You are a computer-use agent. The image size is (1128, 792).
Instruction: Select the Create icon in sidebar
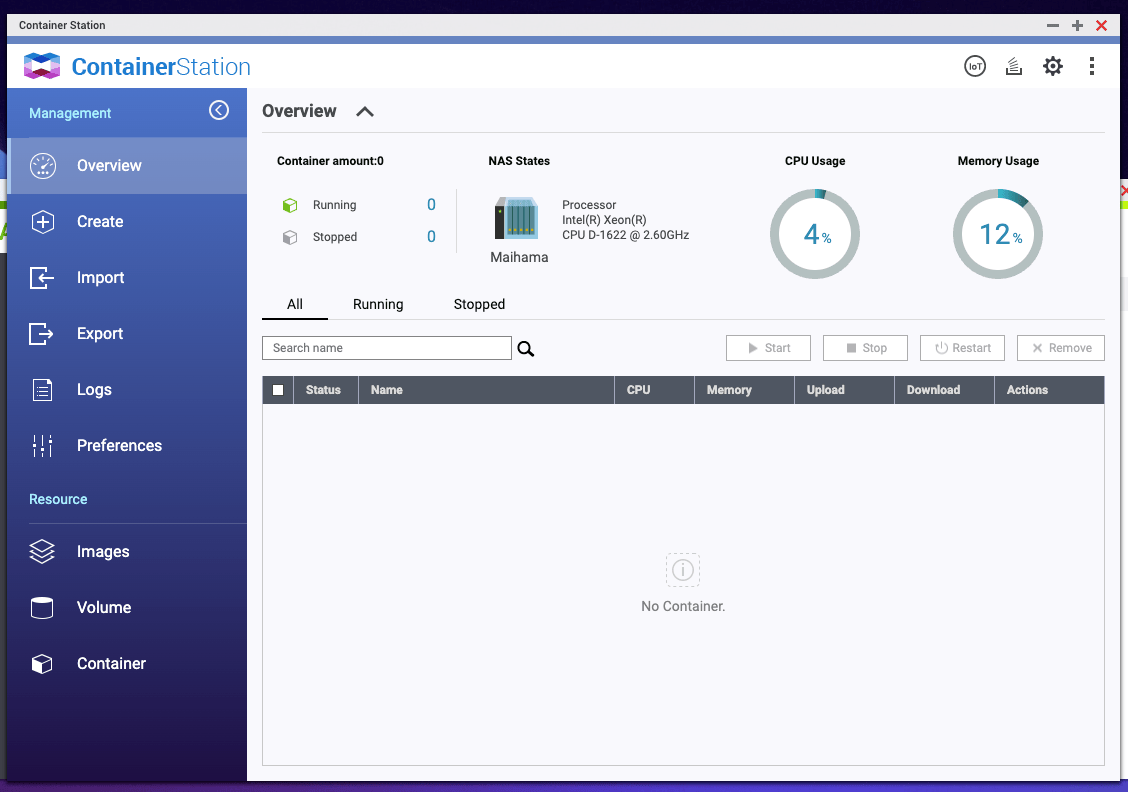[42, 222]
